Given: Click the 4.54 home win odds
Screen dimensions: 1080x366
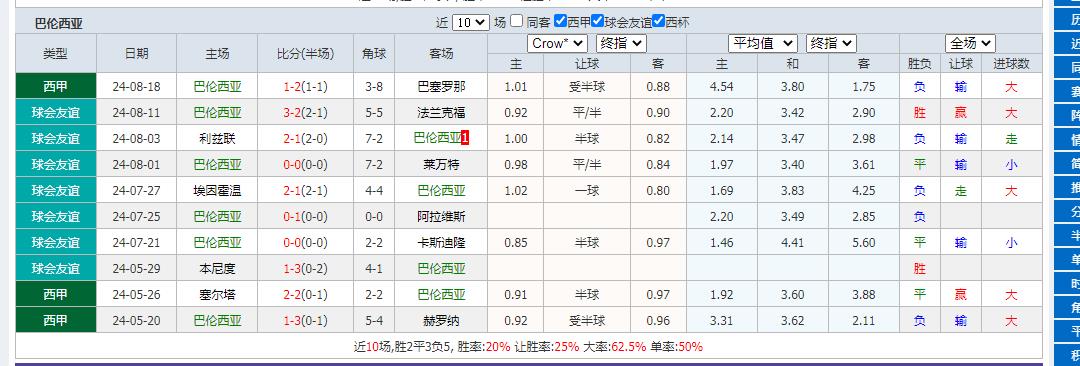Looking at the screenshot, I should (x=722, y=87).
